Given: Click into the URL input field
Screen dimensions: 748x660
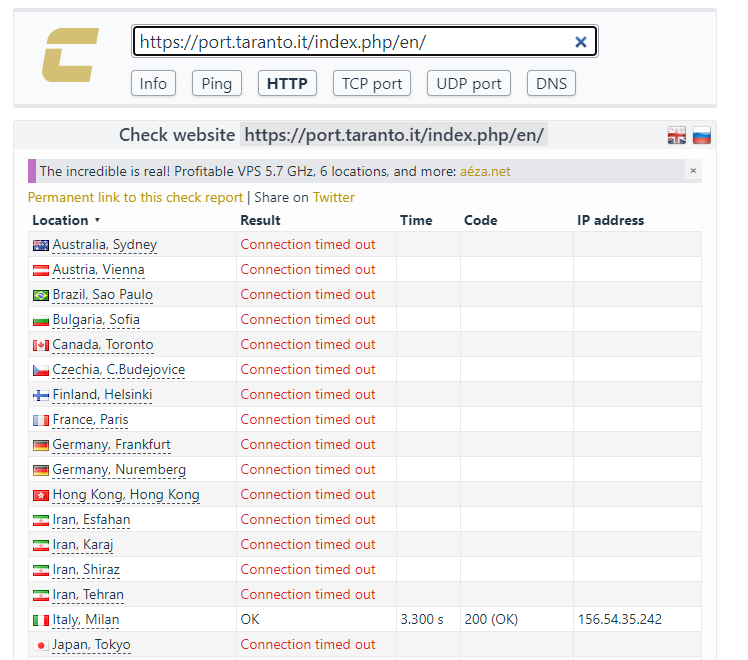Looking at the screenshot, I should [x=350, y=42].
